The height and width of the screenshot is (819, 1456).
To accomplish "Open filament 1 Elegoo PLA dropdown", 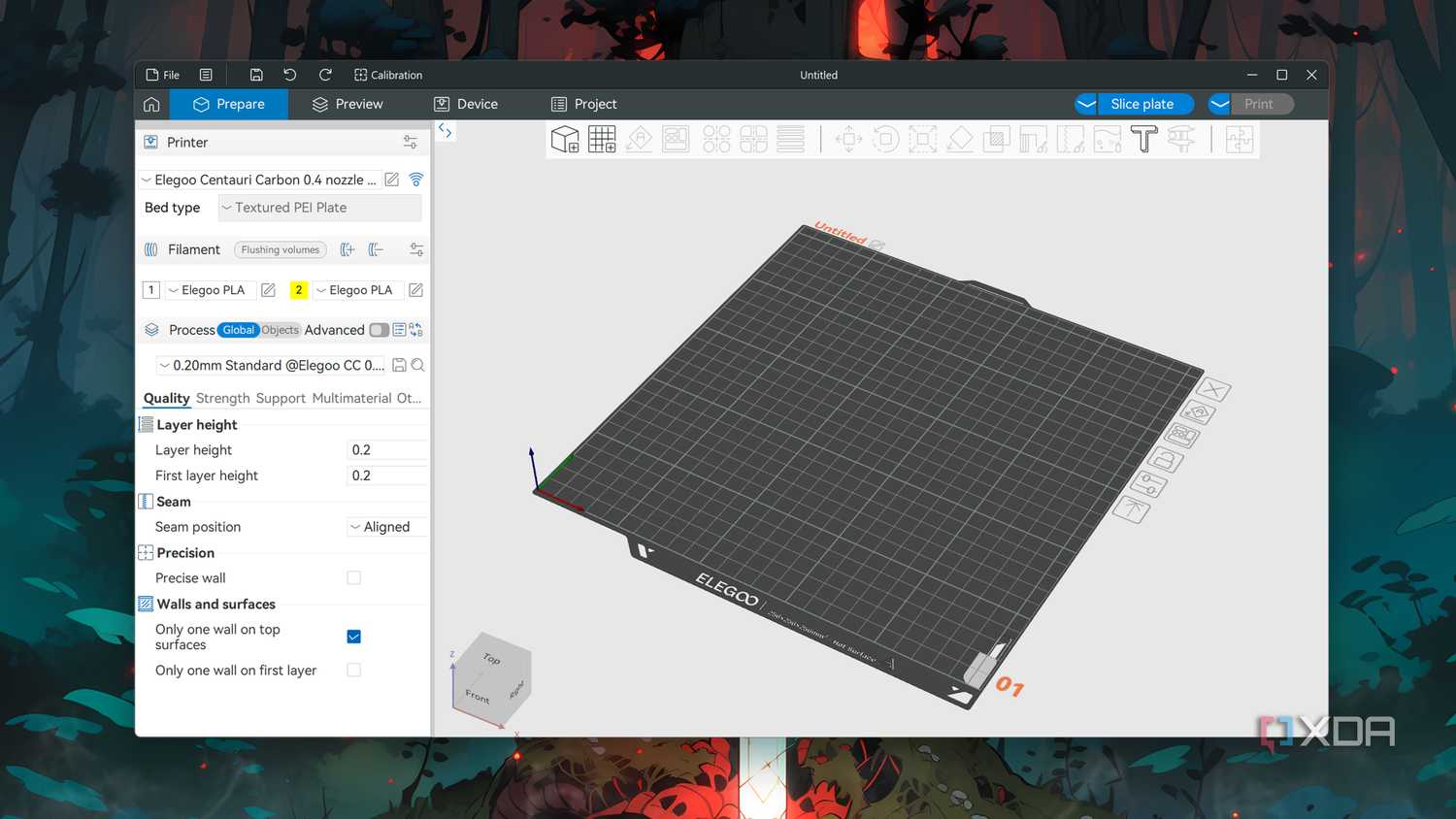I will [x=211, y=290].
